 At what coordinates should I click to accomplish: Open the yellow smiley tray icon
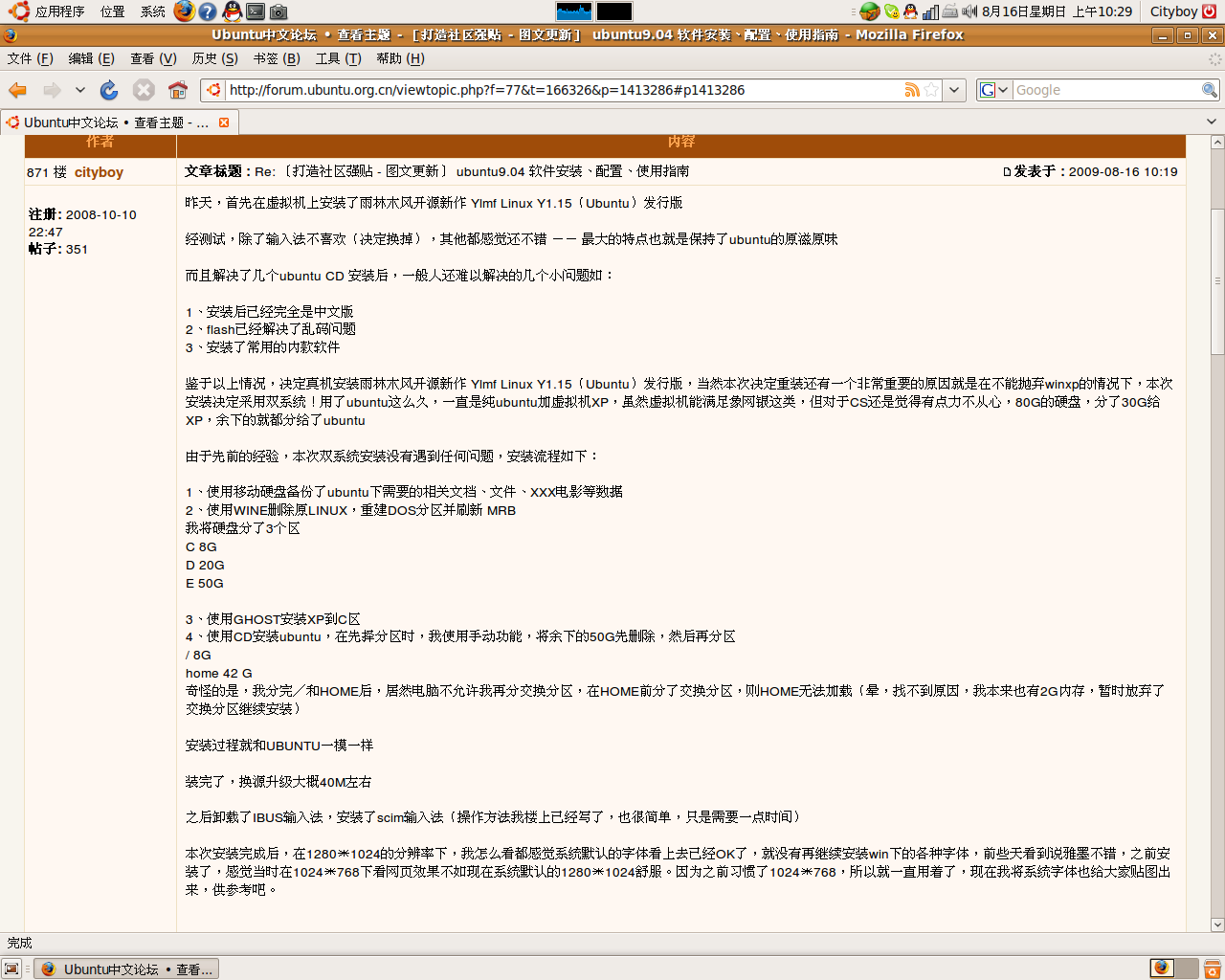click(892, 11)
